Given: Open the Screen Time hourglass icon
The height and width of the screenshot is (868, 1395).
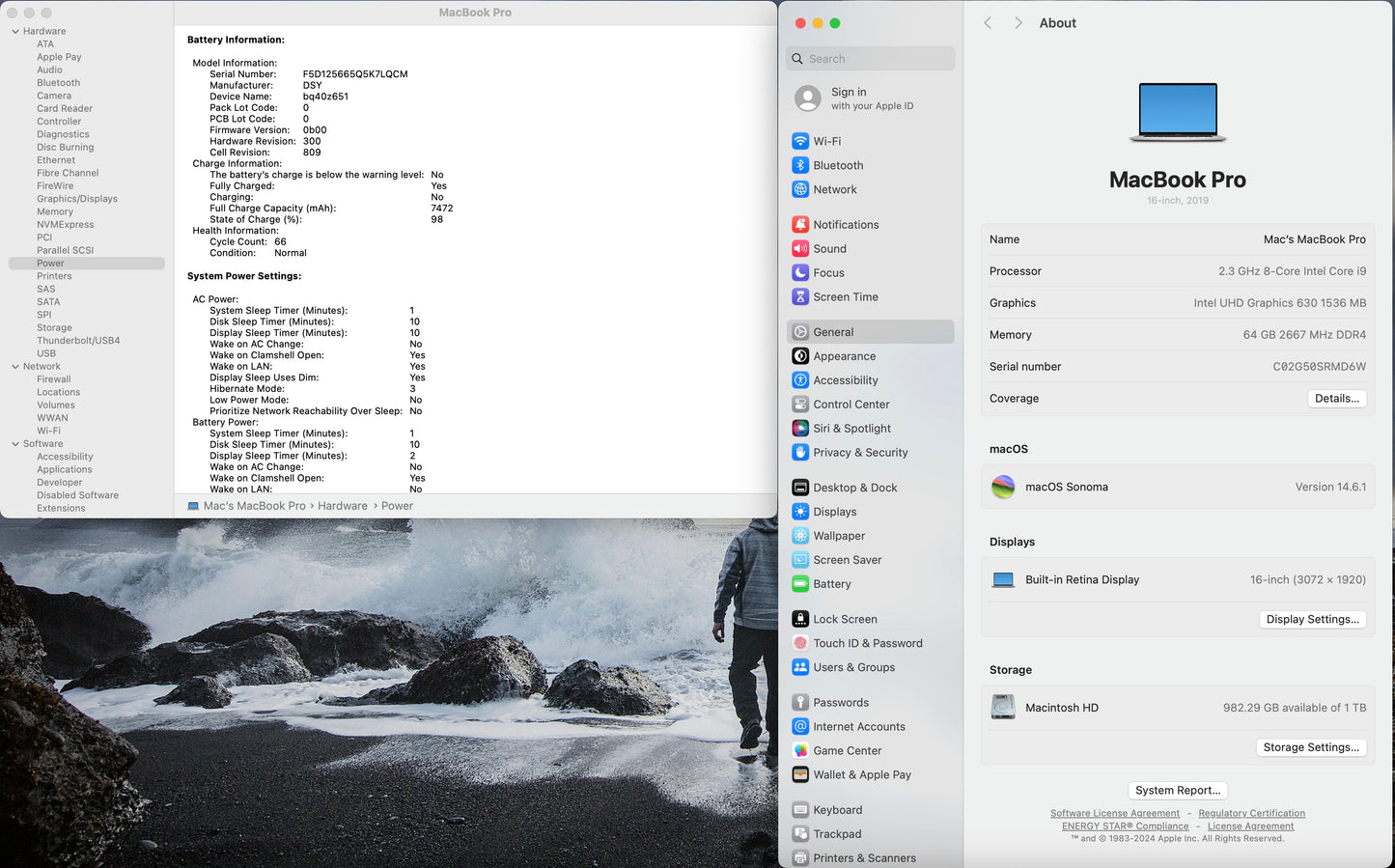Looking at the screenshot, I should (x=800, y=296).
